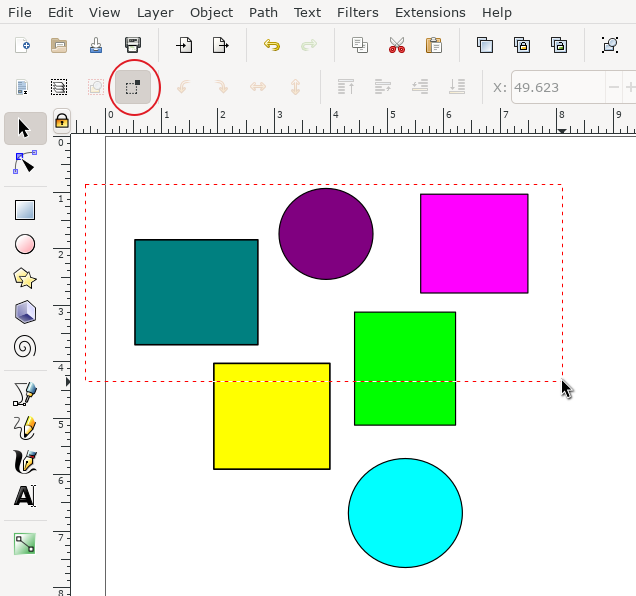Click the vertical ruler
Screen dimensions: 636x596
[62, 365]
